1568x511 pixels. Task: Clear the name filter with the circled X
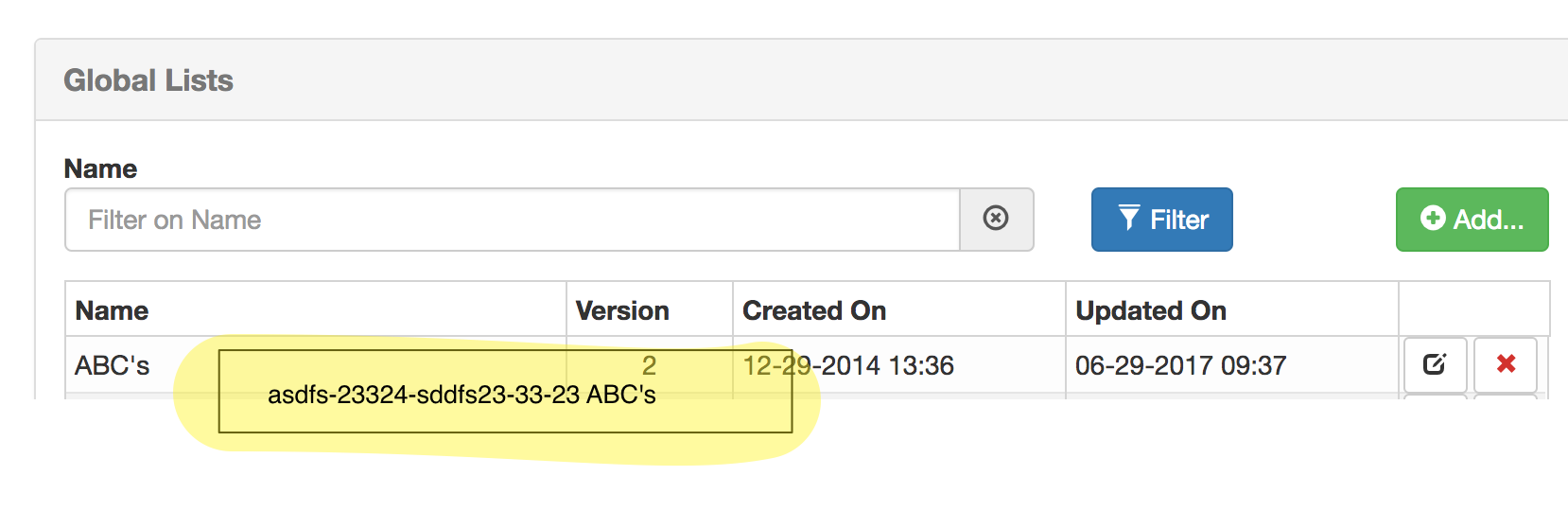[x=996, y=219]
